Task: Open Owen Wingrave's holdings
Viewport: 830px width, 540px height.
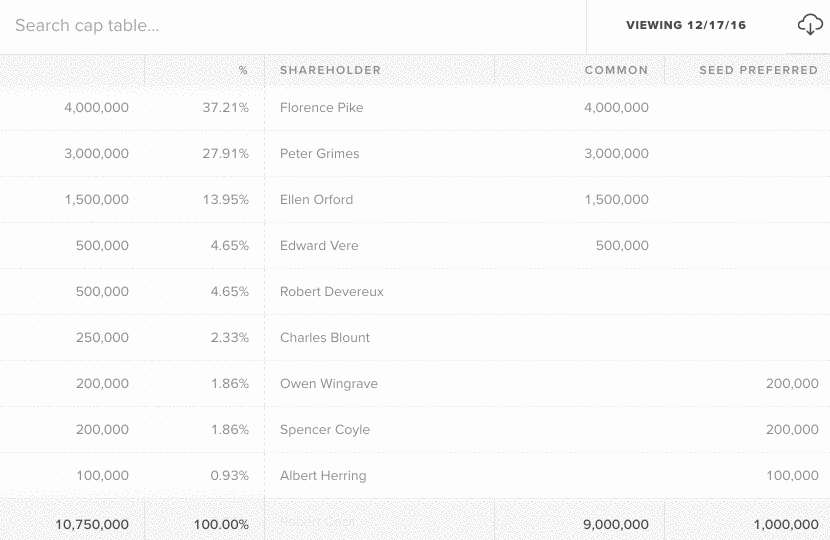Action: [x=328, y=384]
